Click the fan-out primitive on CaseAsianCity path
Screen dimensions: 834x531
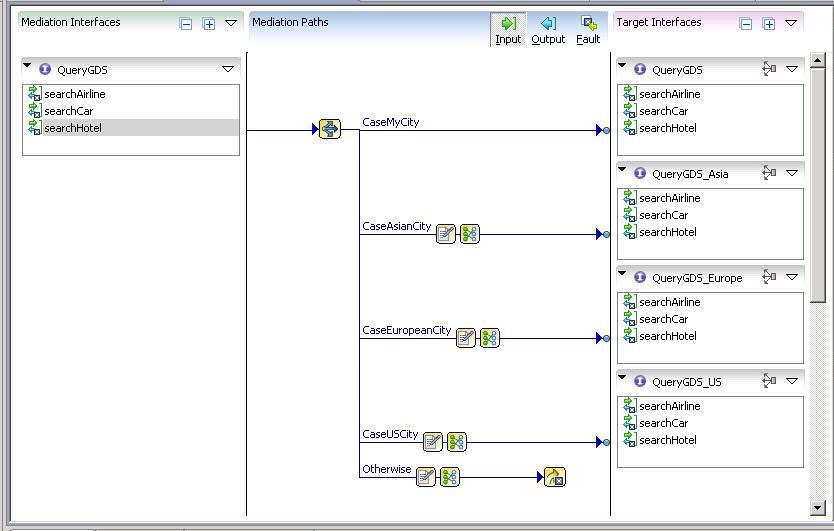coord(470,234)
